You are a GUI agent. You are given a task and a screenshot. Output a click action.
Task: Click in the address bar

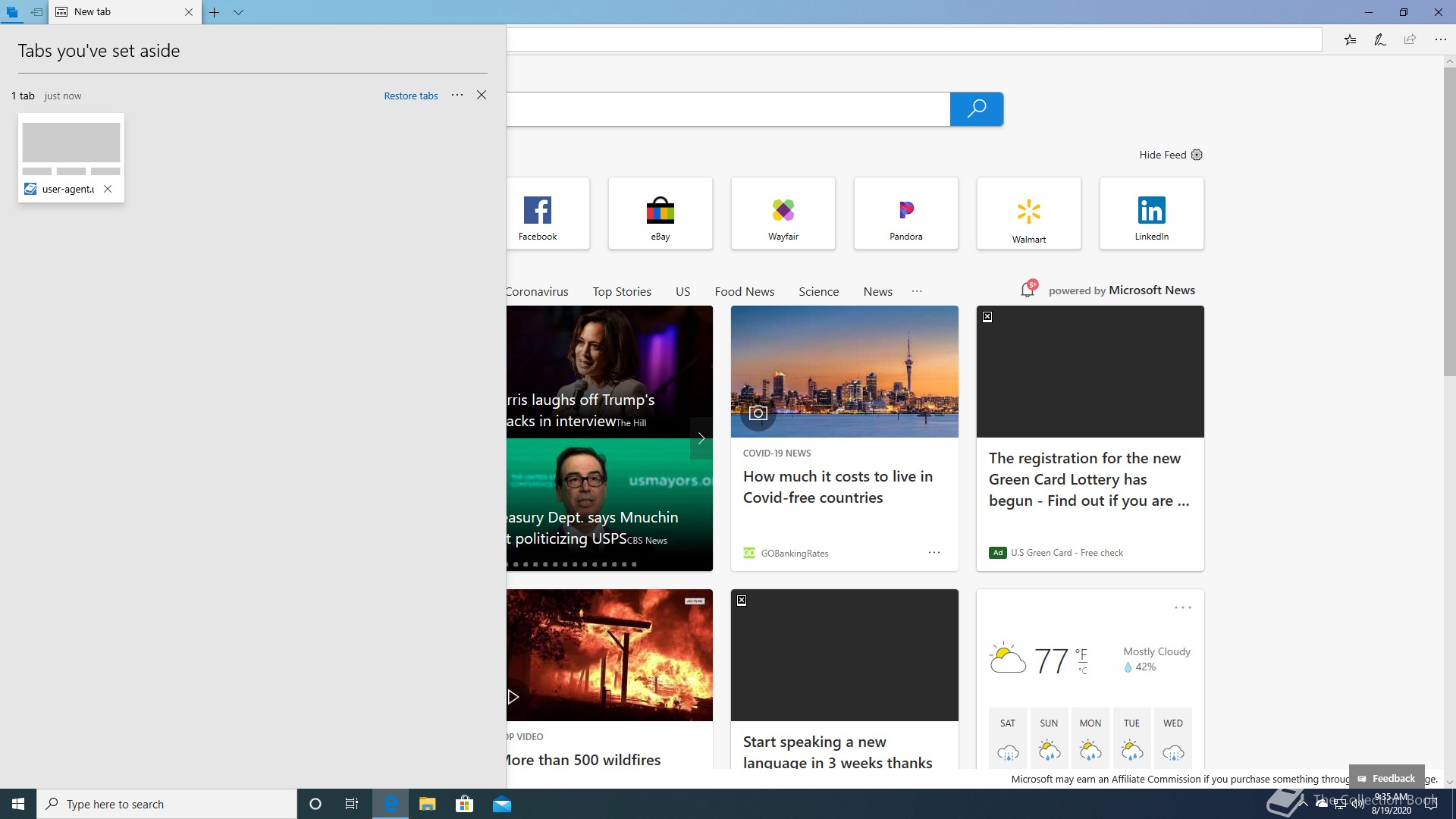(914, 39)
